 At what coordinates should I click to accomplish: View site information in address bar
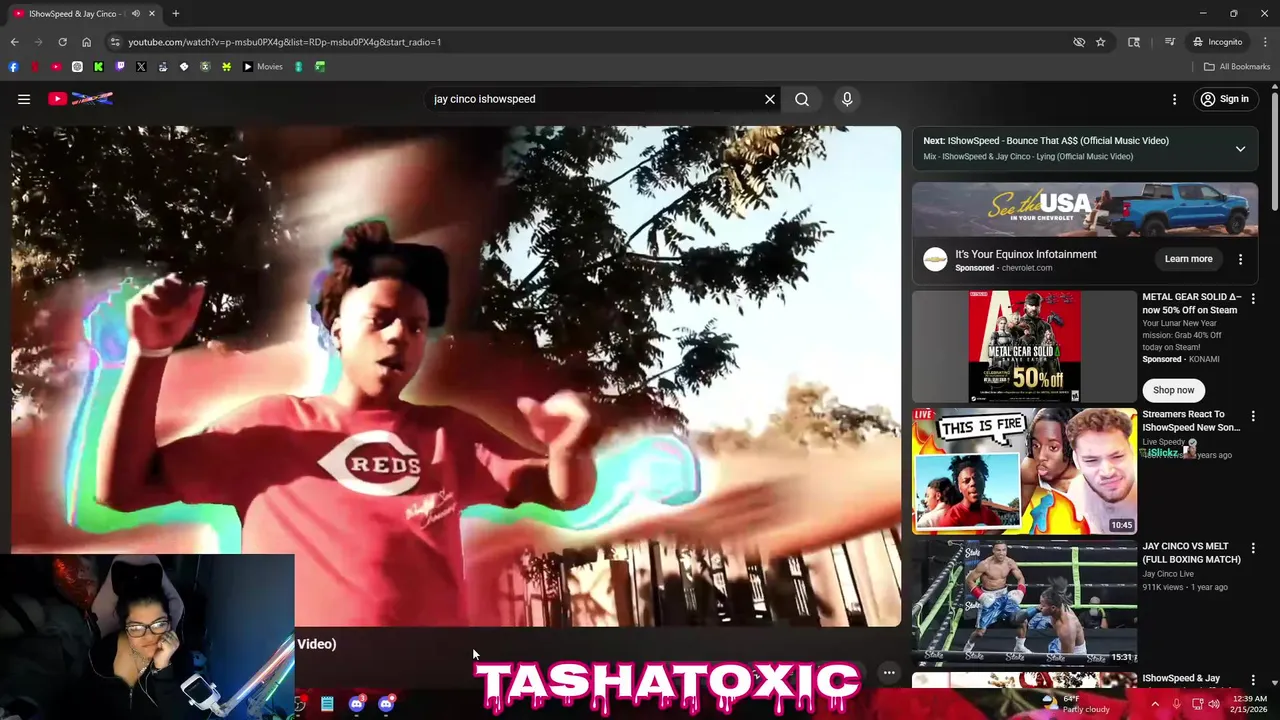(x=115, y=42)
